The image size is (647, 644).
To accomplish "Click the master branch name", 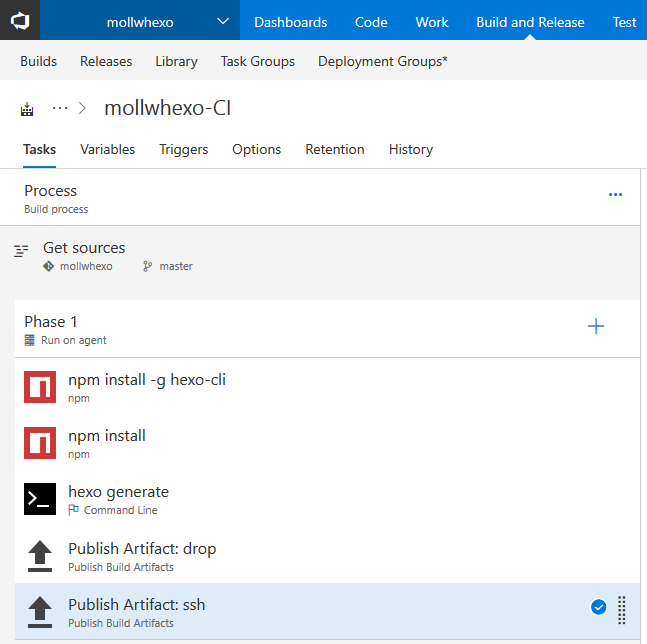I will 176,266.
